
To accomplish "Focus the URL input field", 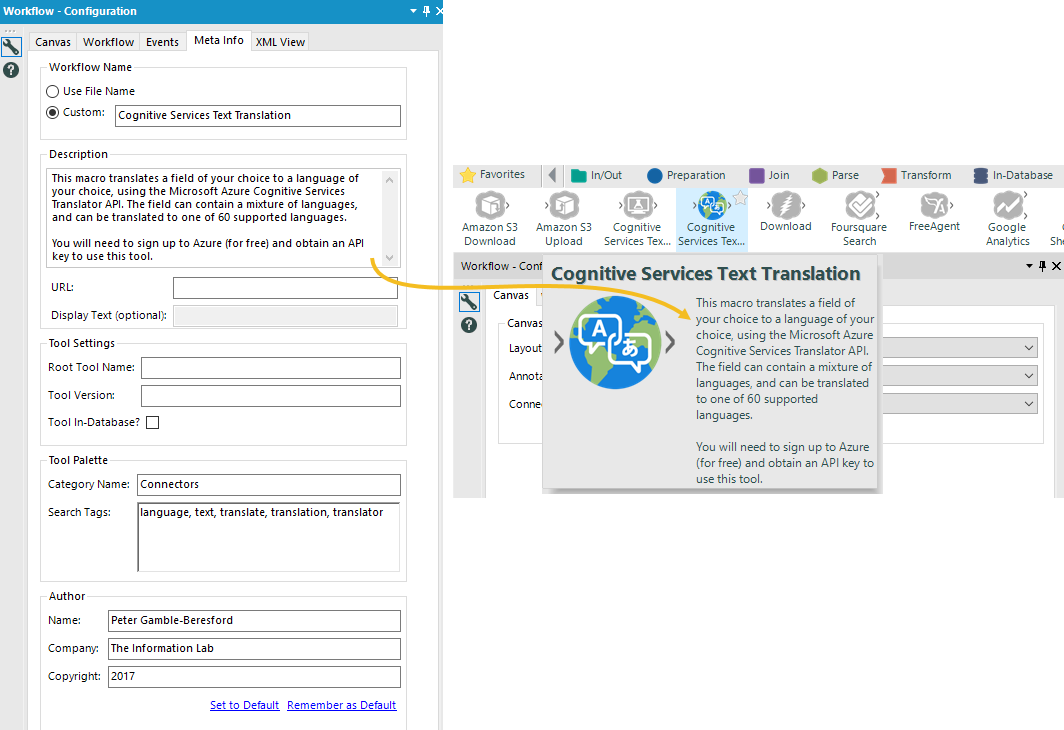I will click(285, 288).
